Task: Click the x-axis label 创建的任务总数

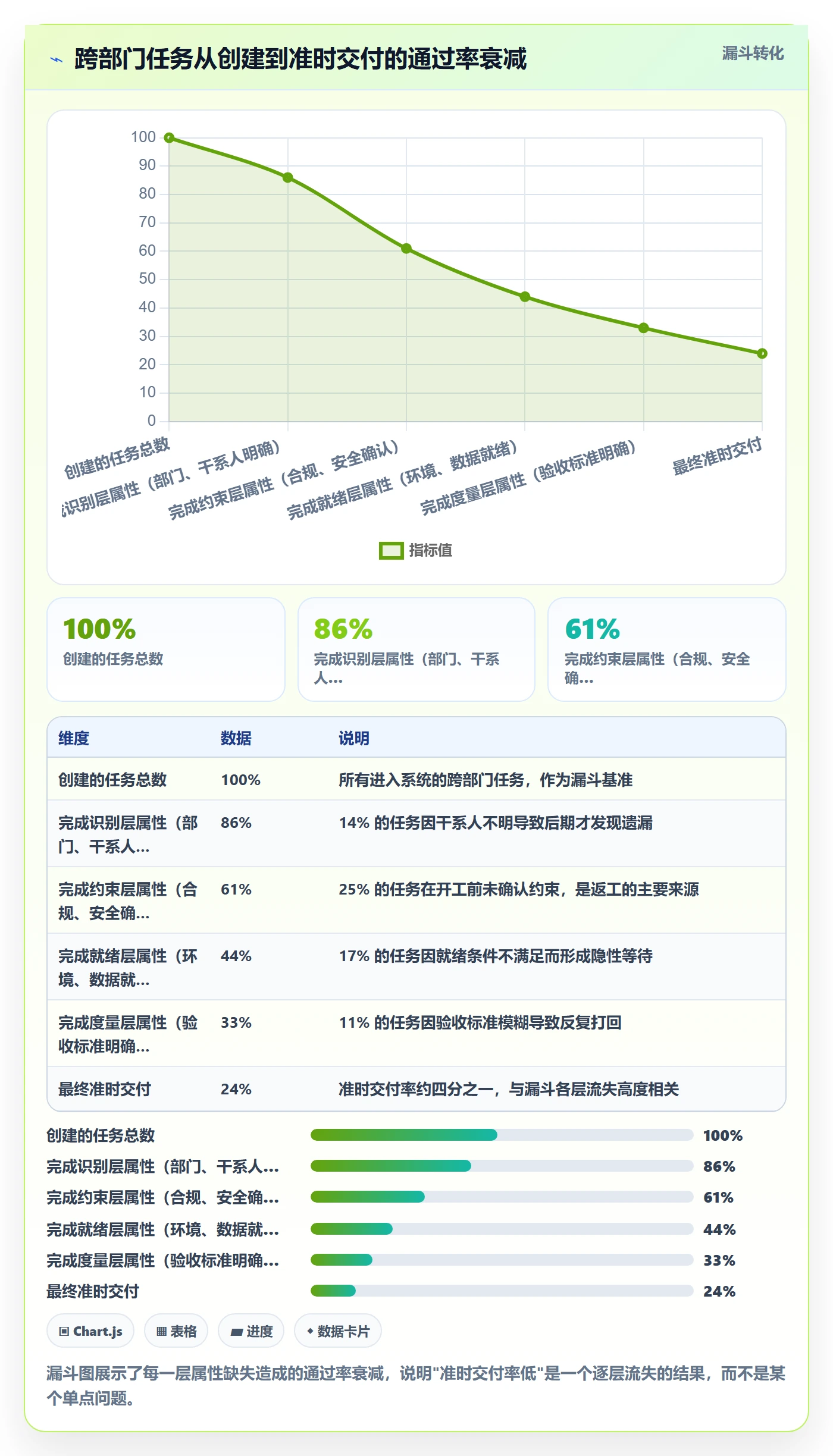Action: click(x=117, y=458)
